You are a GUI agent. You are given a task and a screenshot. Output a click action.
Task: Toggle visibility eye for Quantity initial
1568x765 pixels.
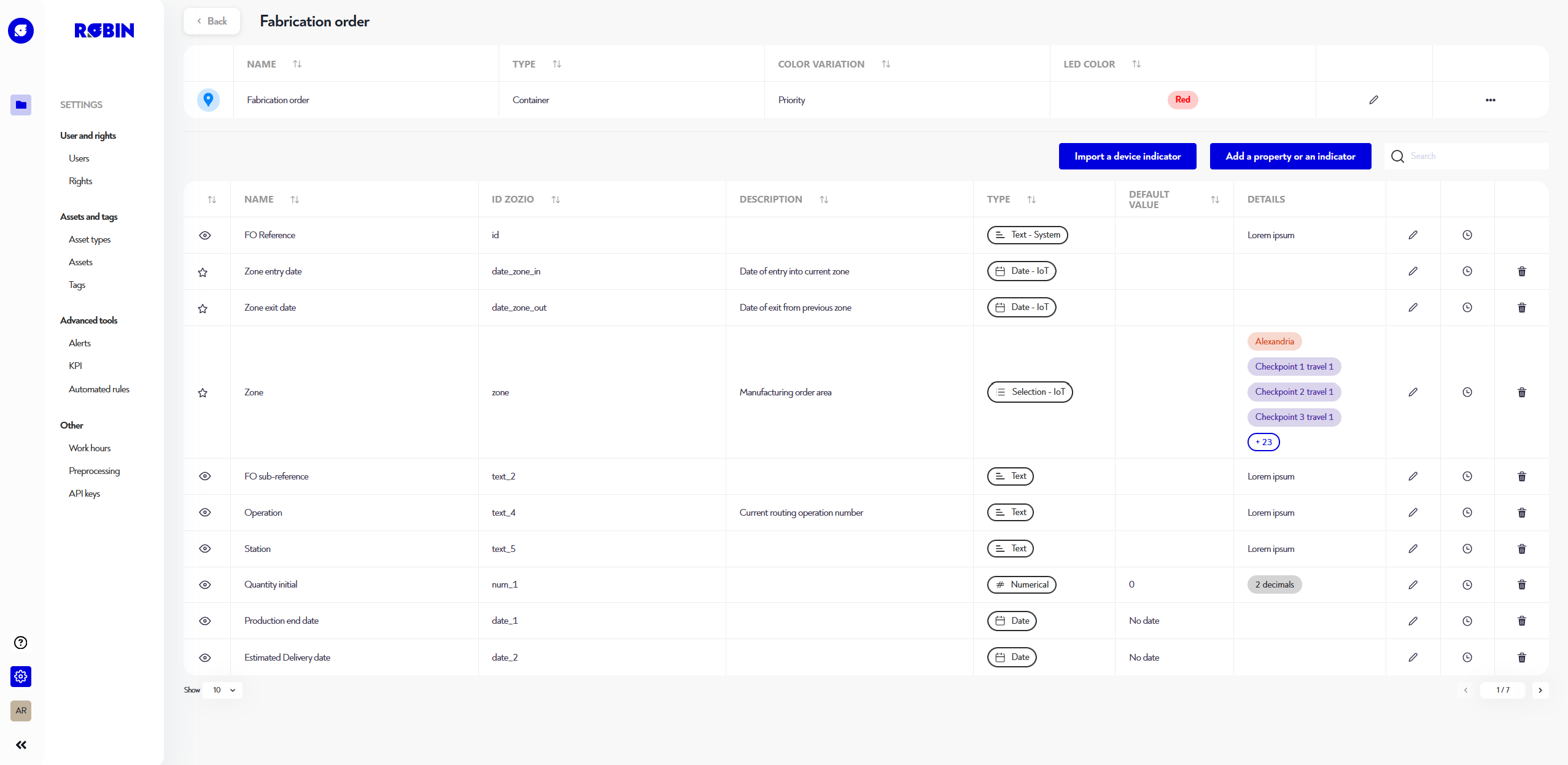tap(205, 585)
